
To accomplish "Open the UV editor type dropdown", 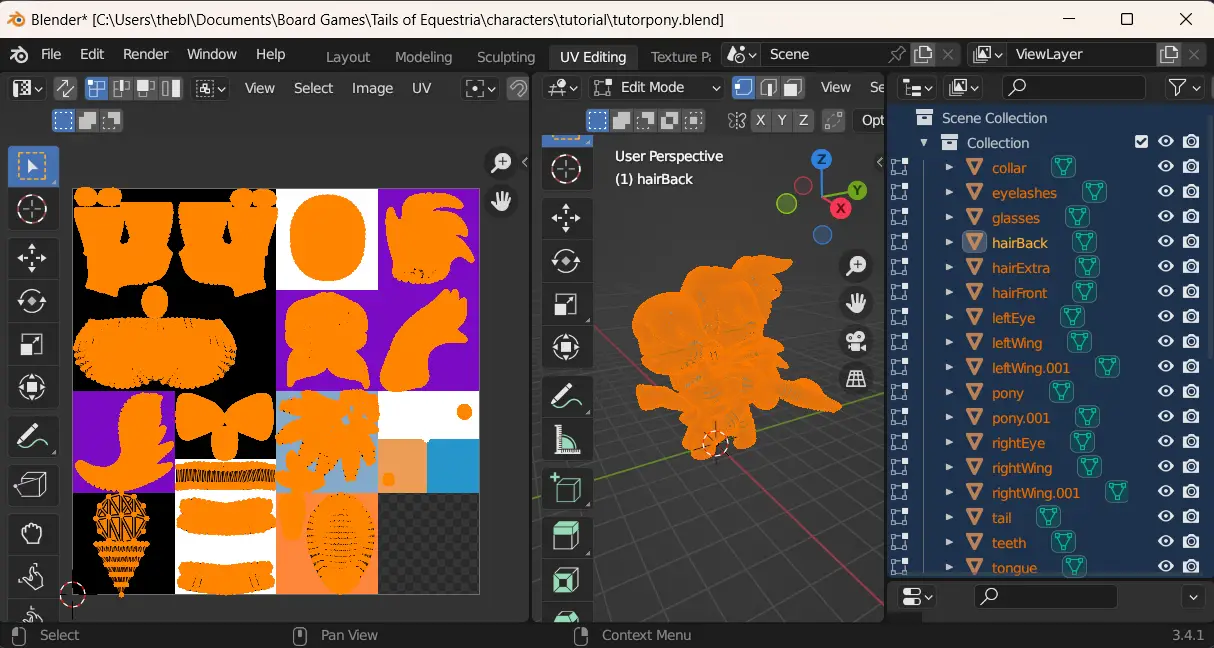I will pyautogui.click(x=27, y=88).
